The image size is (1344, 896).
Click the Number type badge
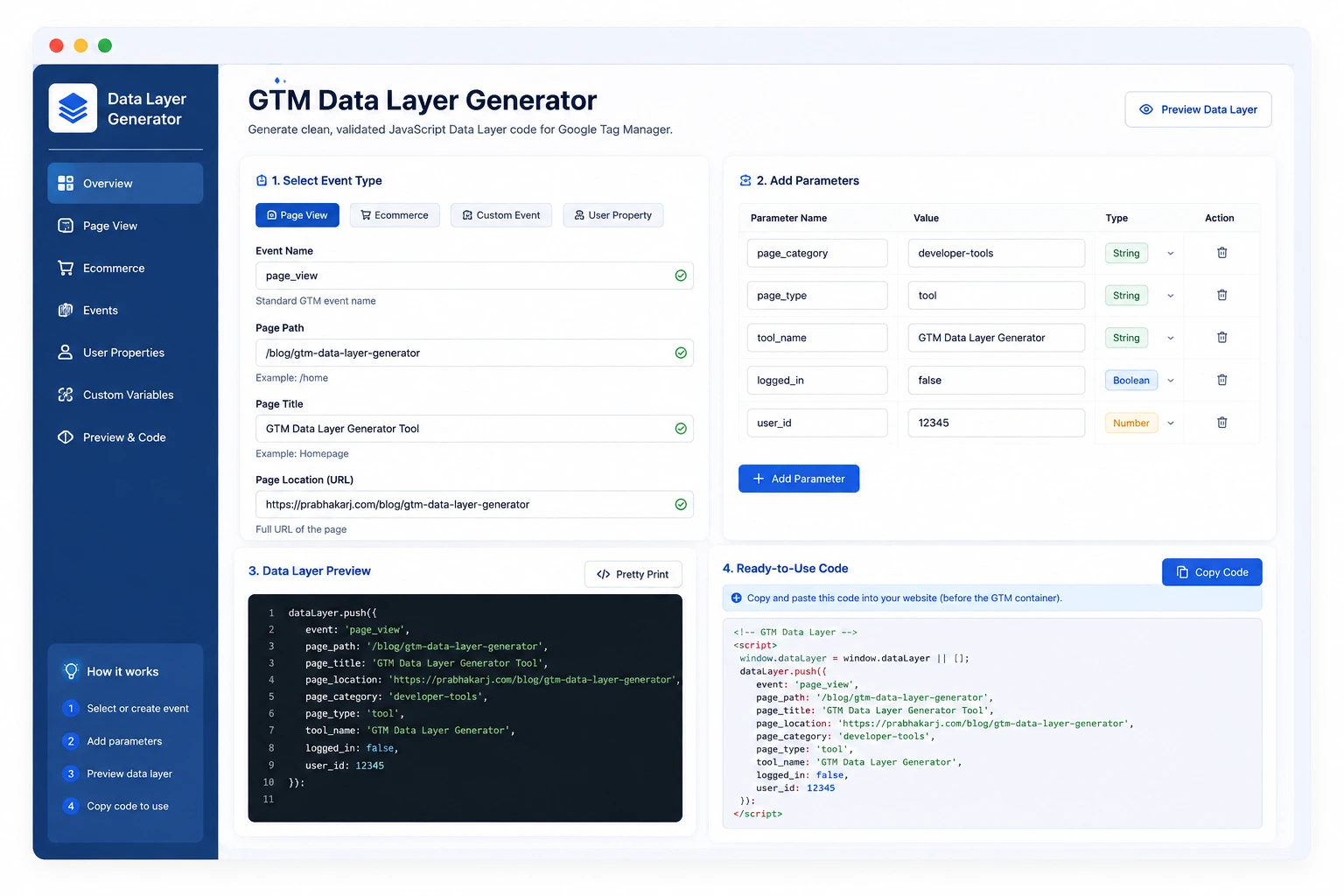click(x=1131, y=423)
